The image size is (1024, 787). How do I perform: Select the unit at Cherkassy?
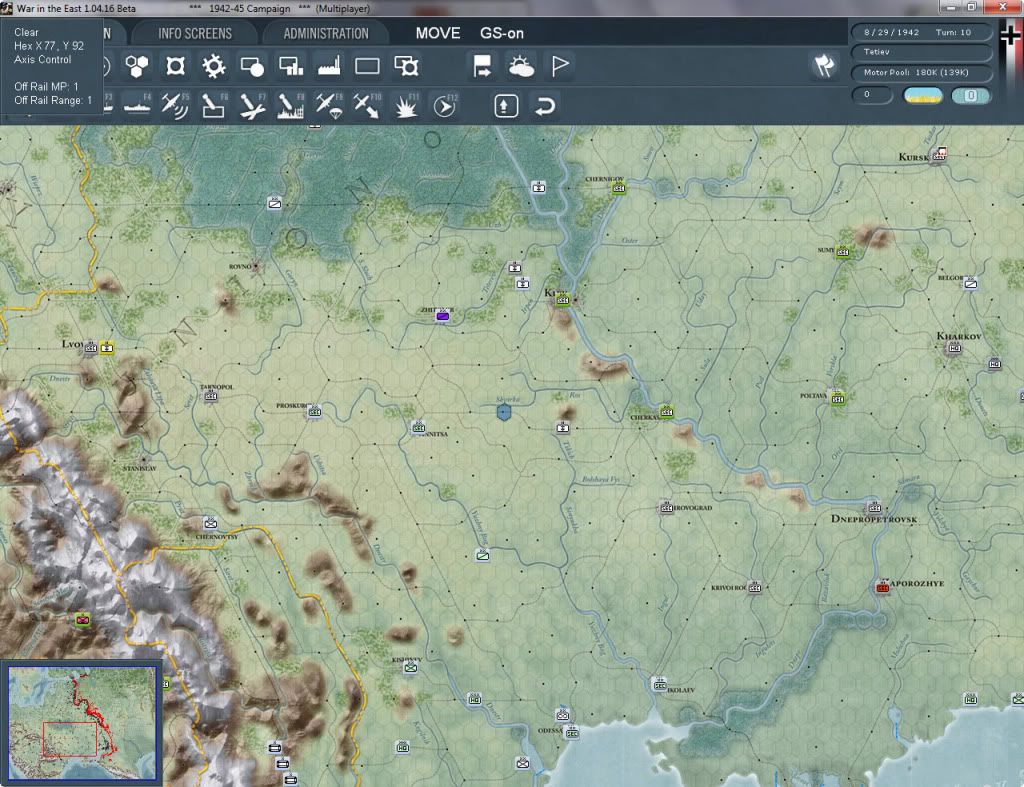[x=666, y=411]
